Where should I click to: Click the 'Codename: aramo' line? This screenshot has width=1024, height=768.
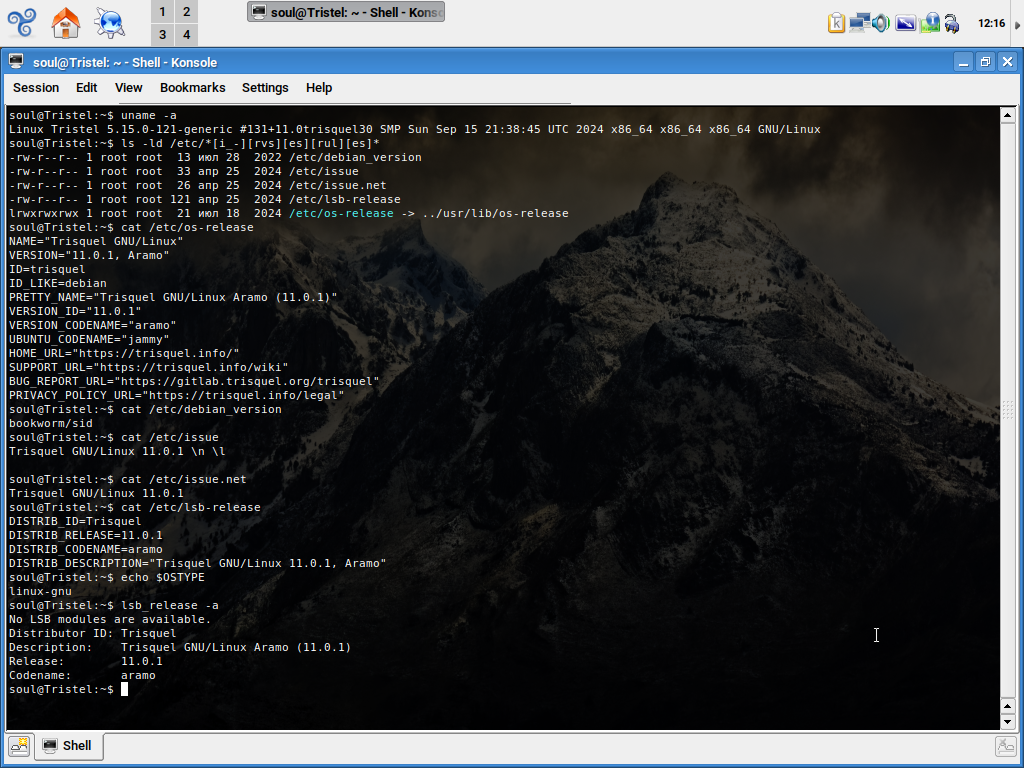coord(82,675)
